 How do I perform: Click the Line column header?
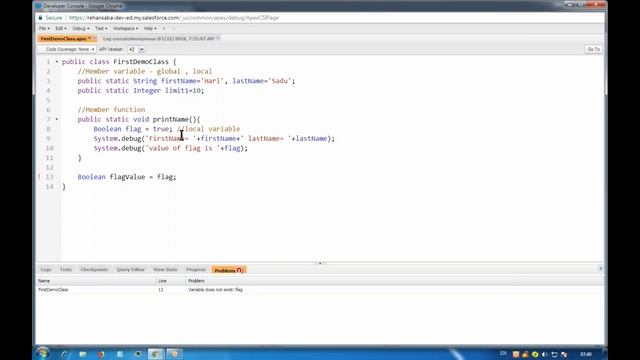tap(170, 281)
